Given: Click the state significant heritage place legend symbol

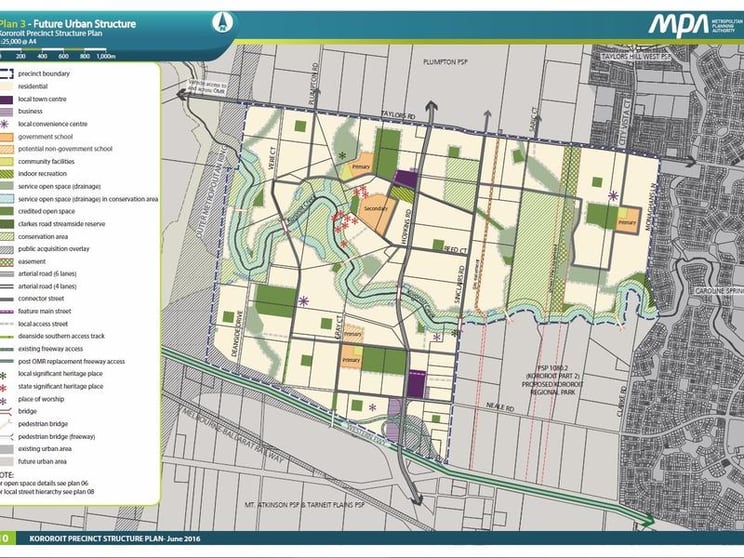Looking at the screenshot, I should (x=4, y=387).
